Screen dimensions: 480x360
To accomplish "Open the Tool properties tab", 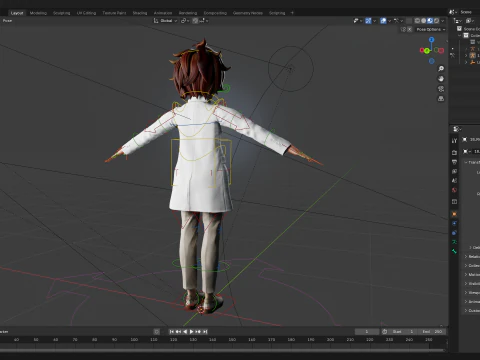I will [x=454, y=141].
